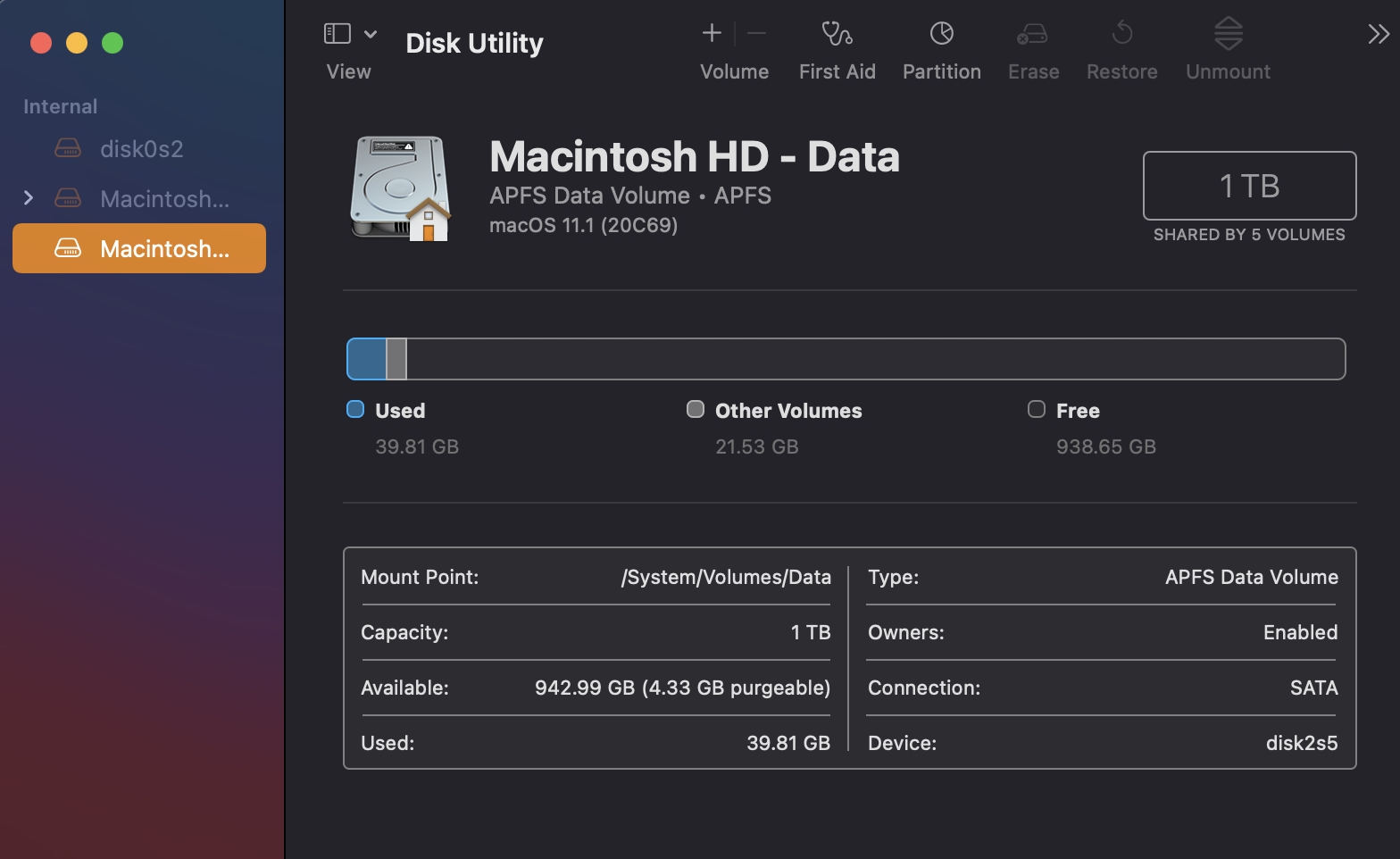Screen dimensions: 1400x859
Task: Click the 1 TB capacity box
Action: point(1249,186)
